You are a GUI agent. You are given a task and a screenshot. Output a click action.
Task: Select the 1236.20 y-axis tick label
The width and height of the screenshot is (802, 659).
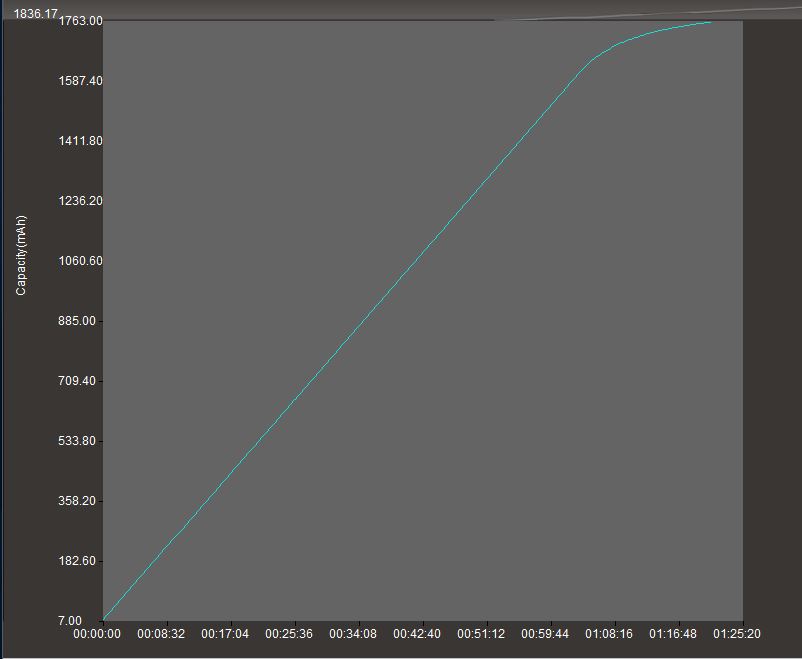tap(80, 201)
